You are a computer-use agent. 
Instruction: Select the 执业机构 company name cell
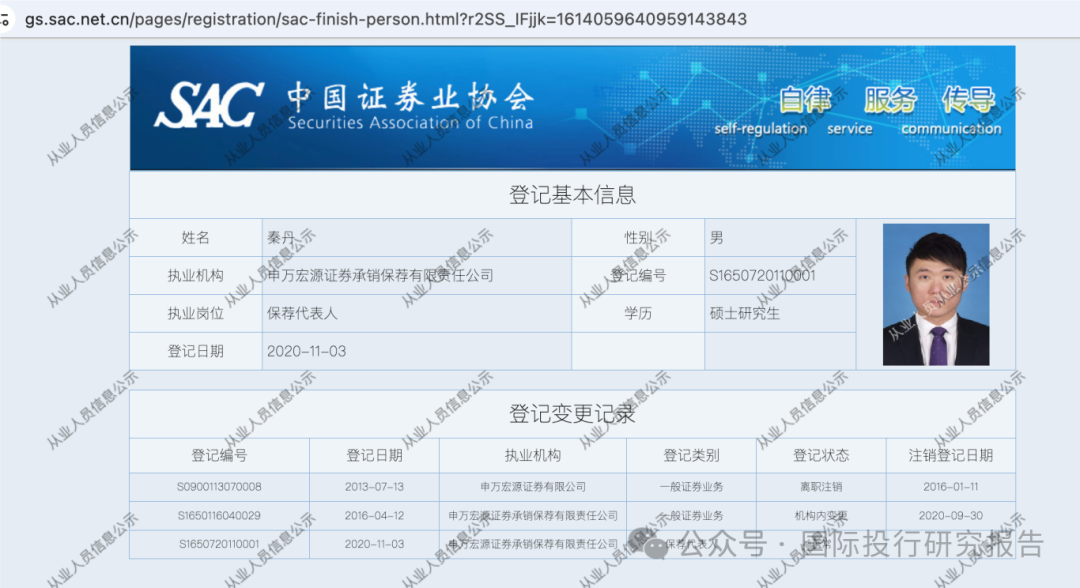pos(380,275)
